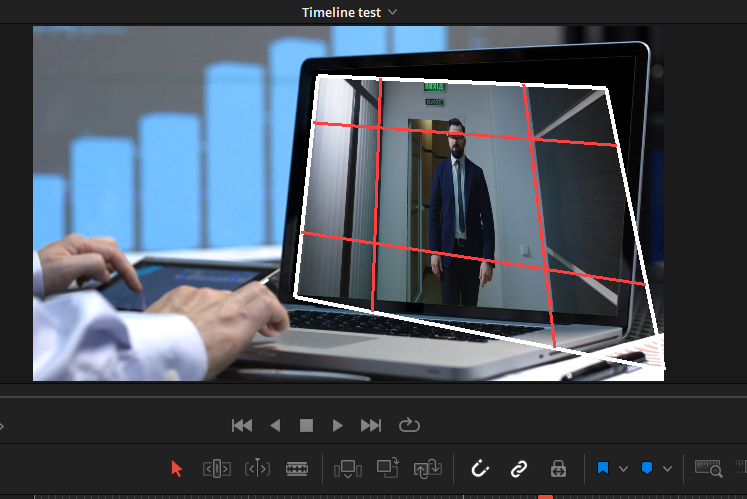Viewport: 747px width, 499px height.
Task: Jump to first frame button
Action: pyautogui.click(x=242, y=425)
